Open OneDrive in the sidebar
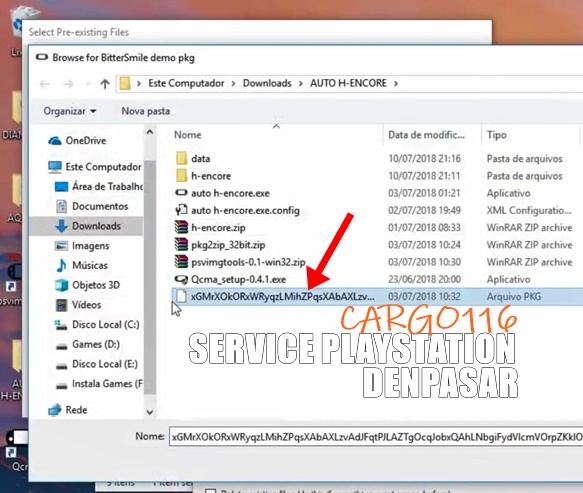Viewport: 583px width, 493px height. [86, 141]
